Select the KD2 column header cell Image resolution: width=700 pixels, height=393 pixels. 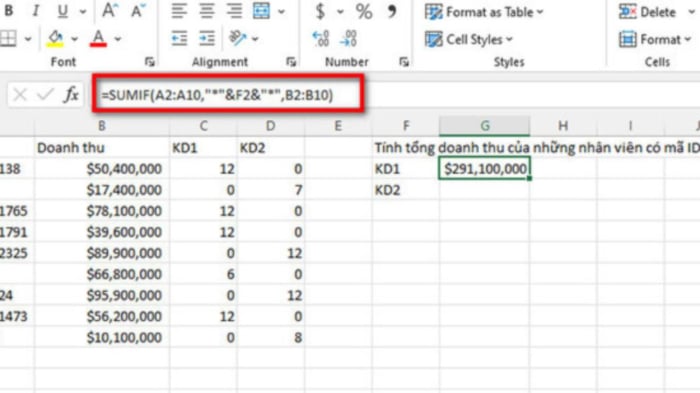pyautogui.click(x=271, y=148)
